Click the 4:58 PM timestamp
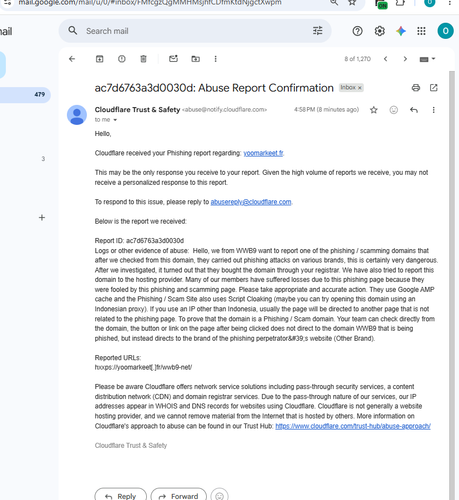 (326, 110)
